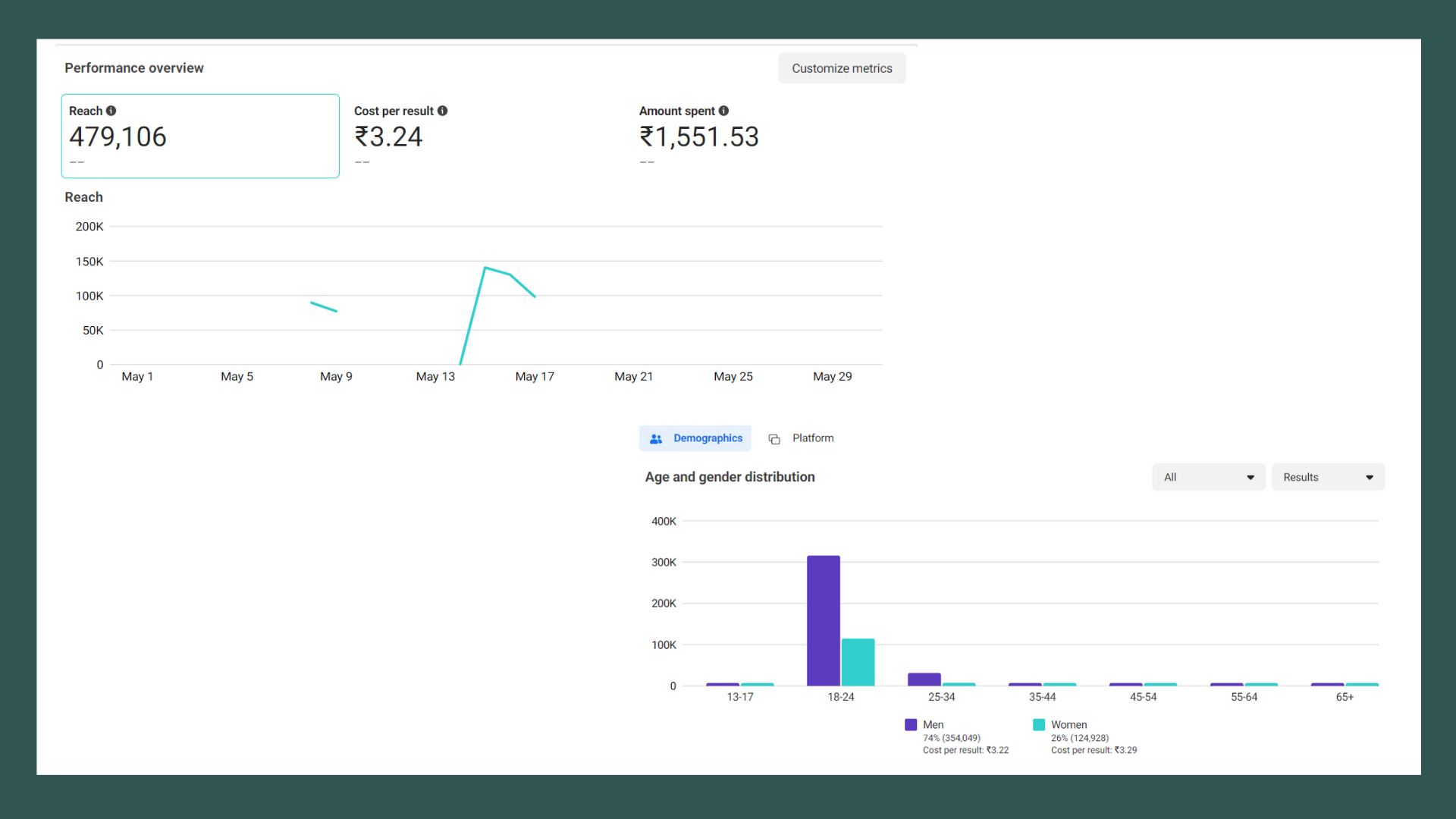Click the 18-24 Women teal bar
This screenshot has width=1456, height=819.
coord(858,663)
